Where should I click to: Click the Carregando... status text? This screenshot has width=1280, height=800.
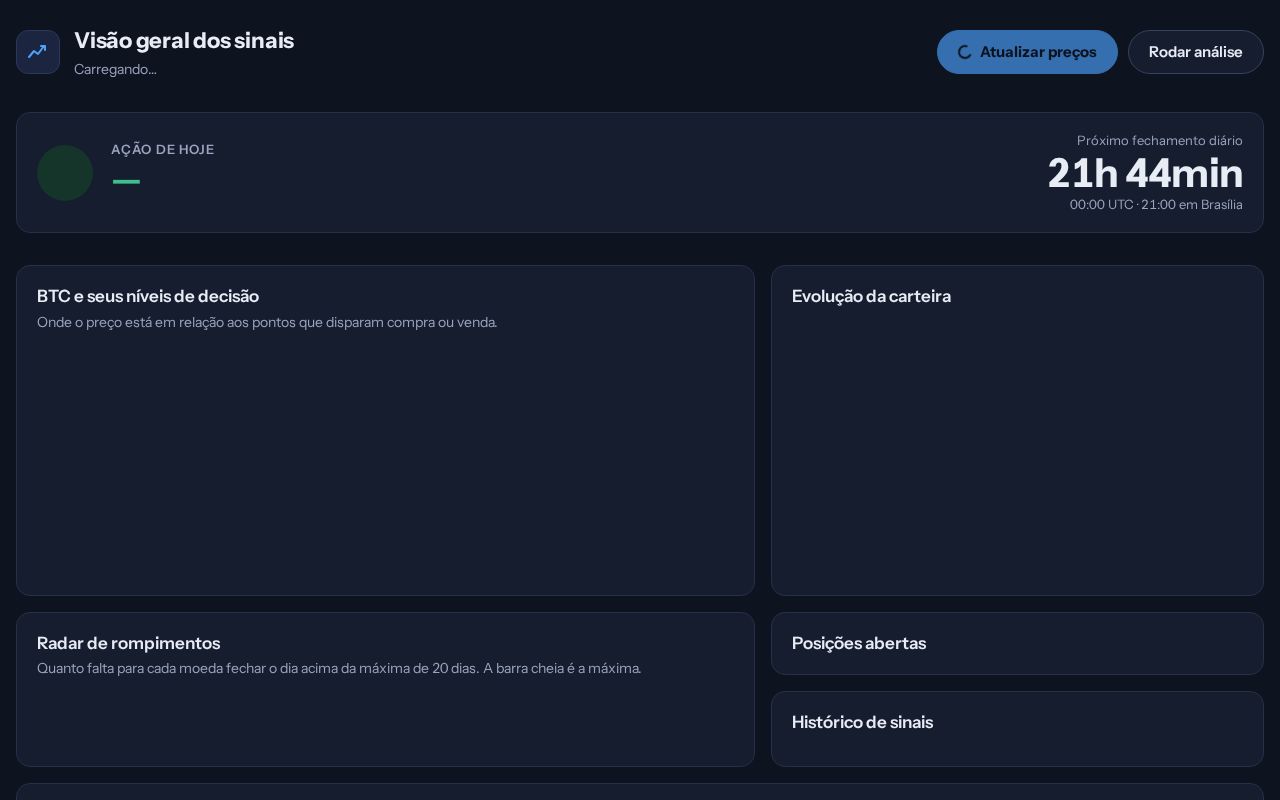115,69
